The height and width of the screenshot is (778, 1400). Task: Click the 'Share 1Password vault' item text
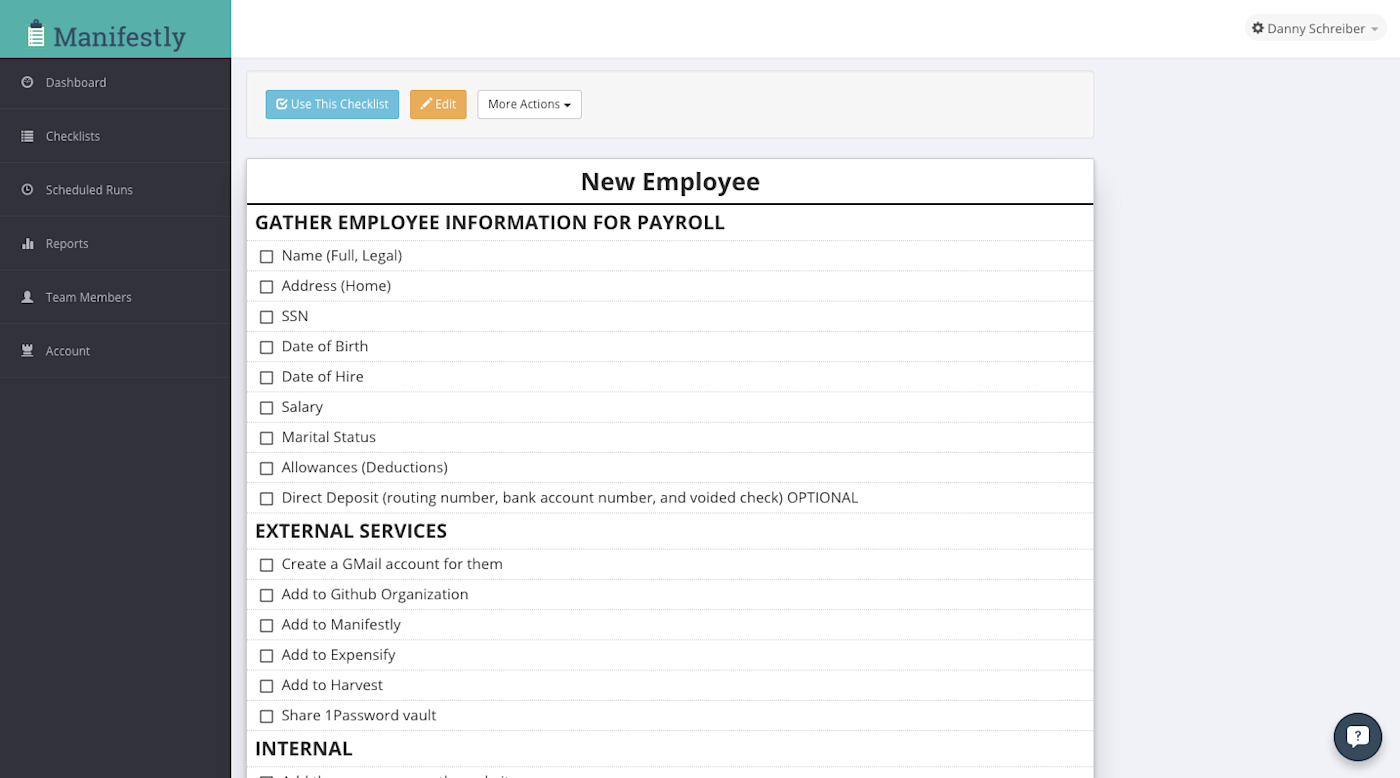pyautogui.click(x=359, y=715)
